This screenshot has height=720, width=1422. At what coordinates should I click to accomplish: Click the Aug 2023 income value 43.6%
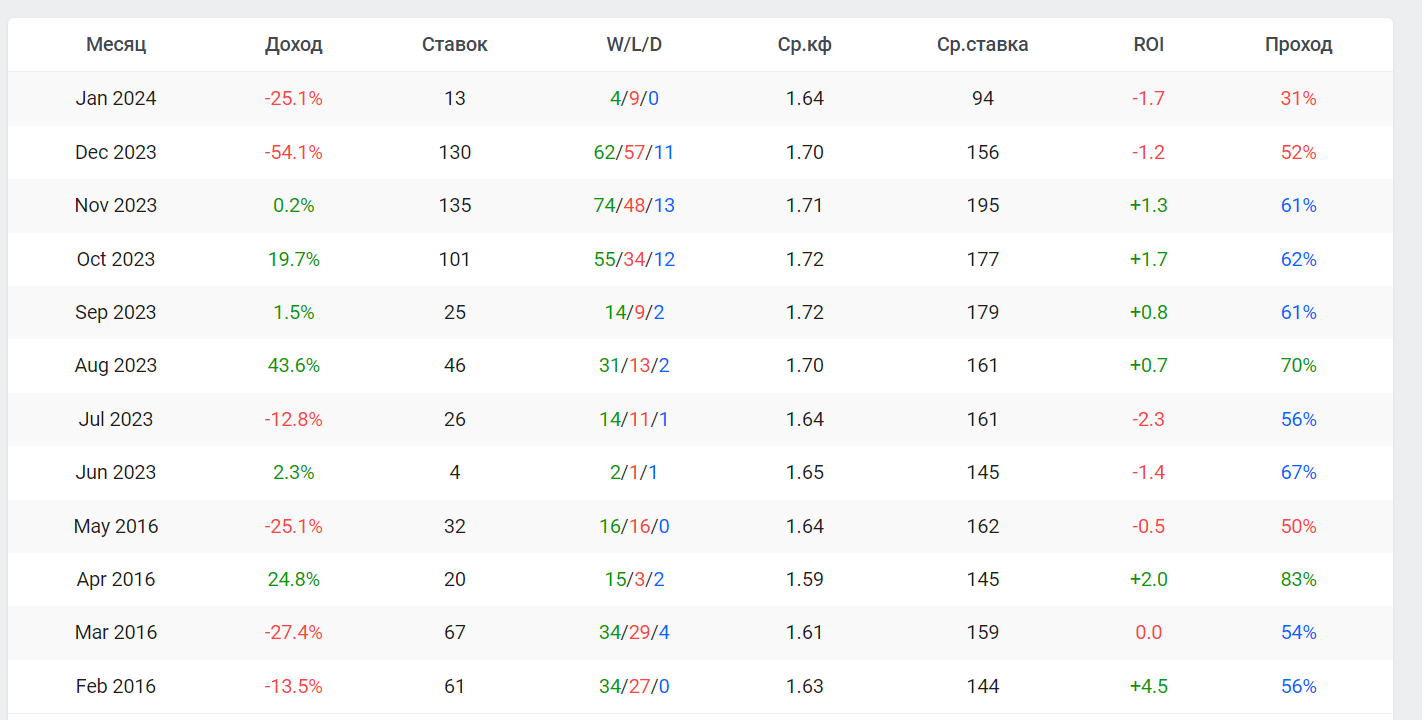click(294, 366)
